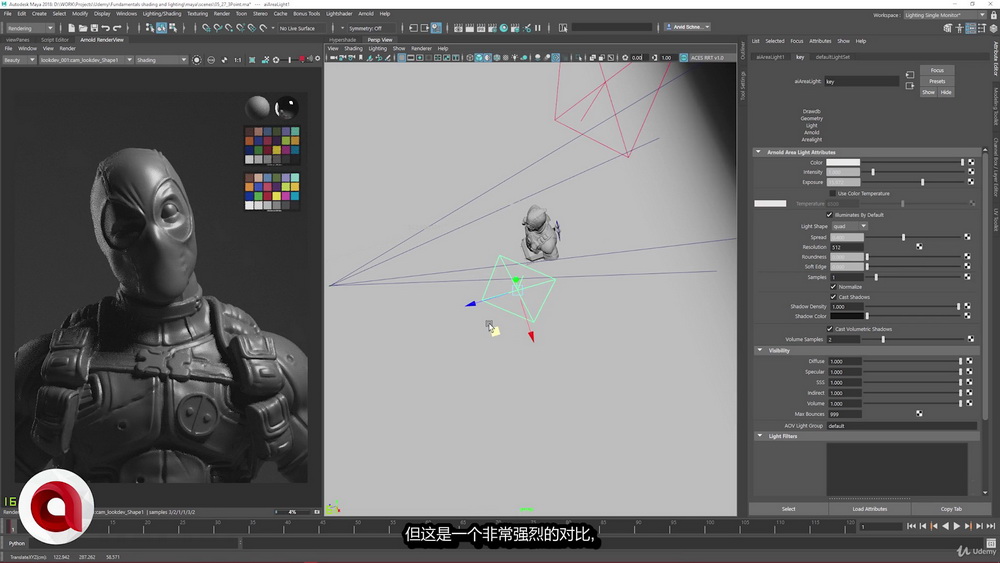Click the Play Forwards icon on the timeline
This screenshot has height=563, width=1000.
pos(956,527)
